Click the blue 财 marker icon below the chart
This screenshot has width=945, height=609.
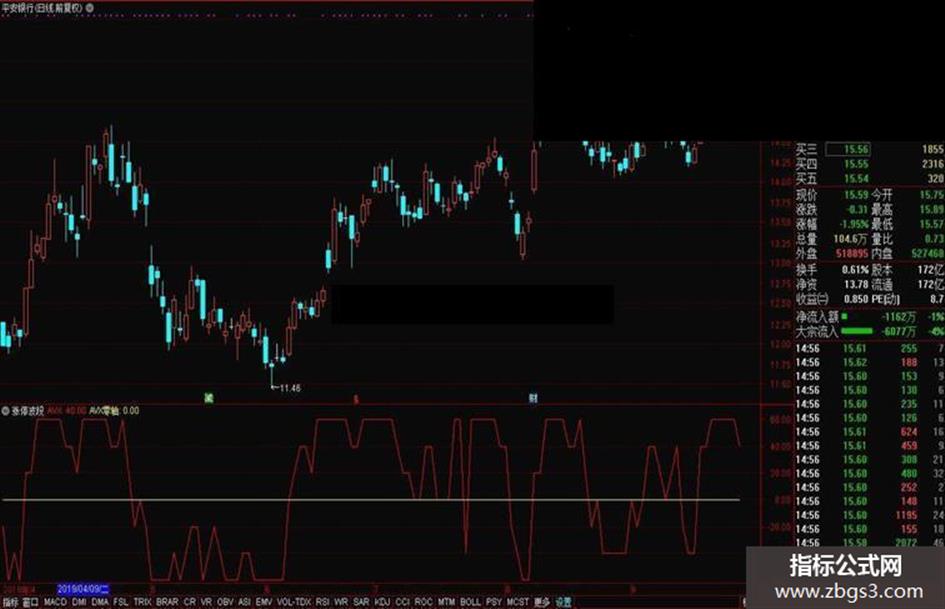click(x=533, y=398)
